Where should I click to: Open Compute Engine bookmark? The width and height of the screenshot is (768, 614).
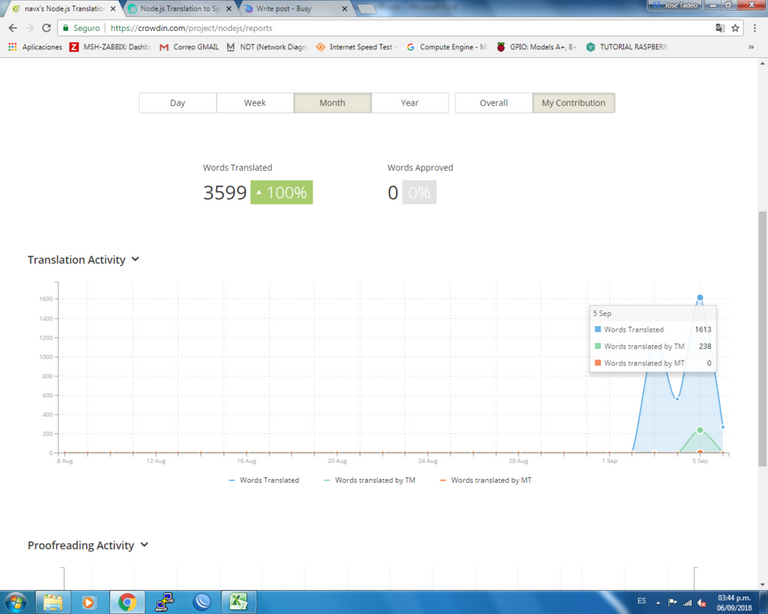click(447, 47)
